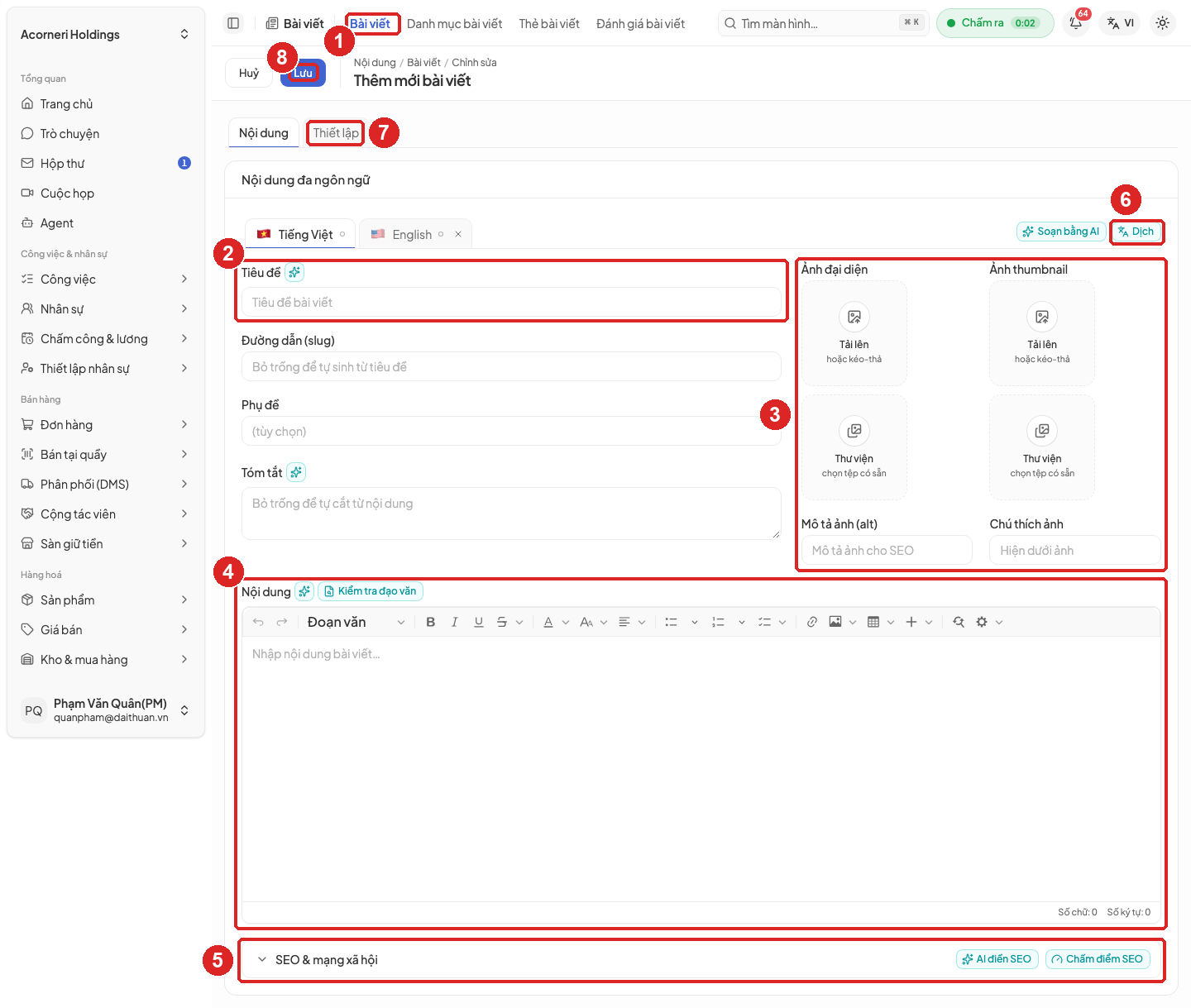Viewport: 1191px width, 1008px height.
Task: Open the Đánh giá bài viết tab
Action: click(x=640, y=24)
